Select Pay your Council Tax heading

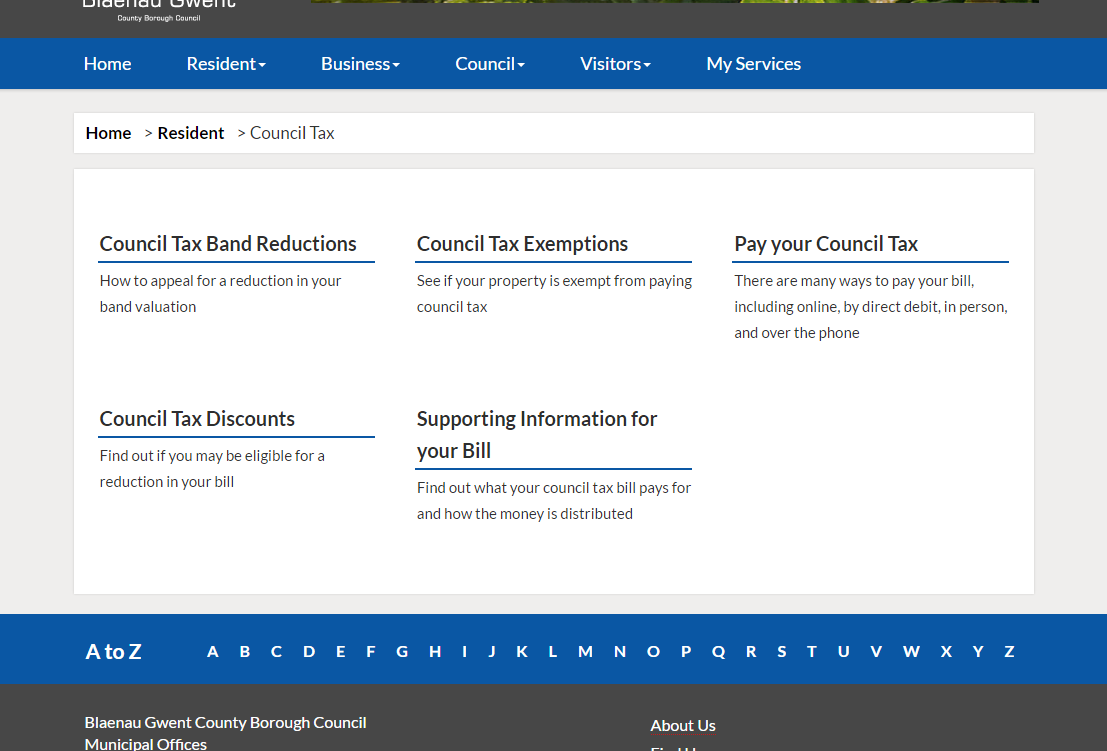point(826,244)
